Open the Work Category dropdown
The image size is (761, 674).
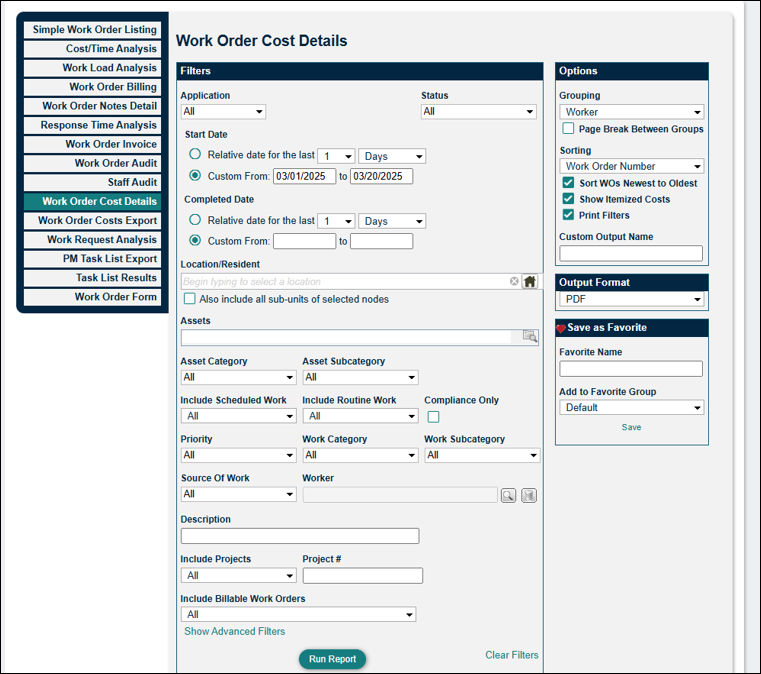(360, 455)
